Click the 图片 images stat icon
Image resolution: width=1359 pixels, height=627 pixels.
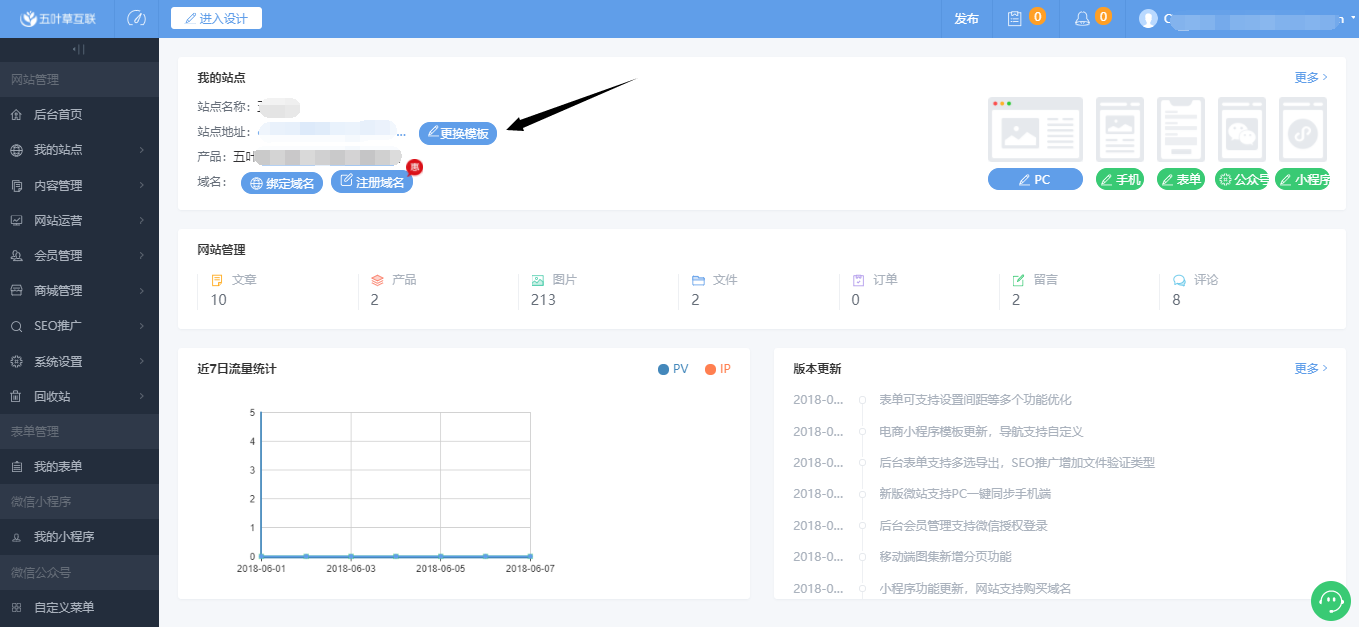pyautogui.click(x=538, y=280)
